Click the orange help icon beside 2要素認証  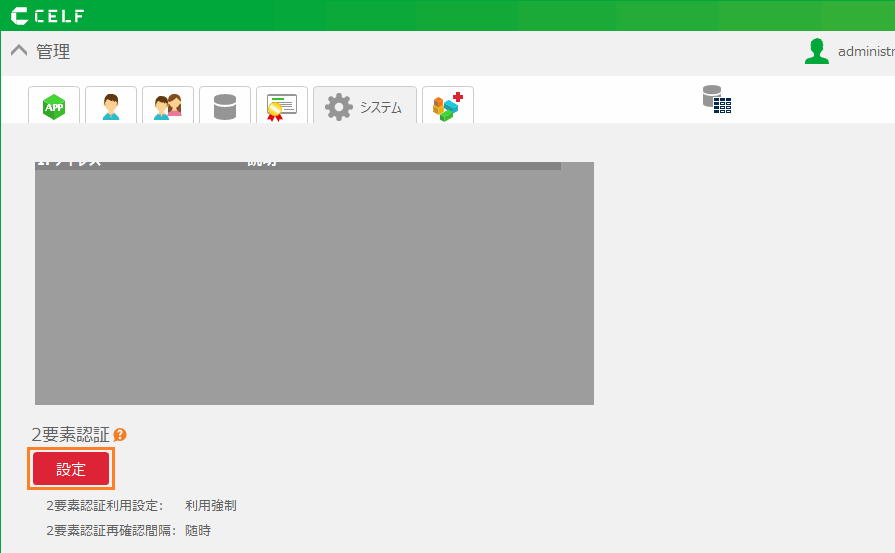pyautogui.click(x=120, y=435)
